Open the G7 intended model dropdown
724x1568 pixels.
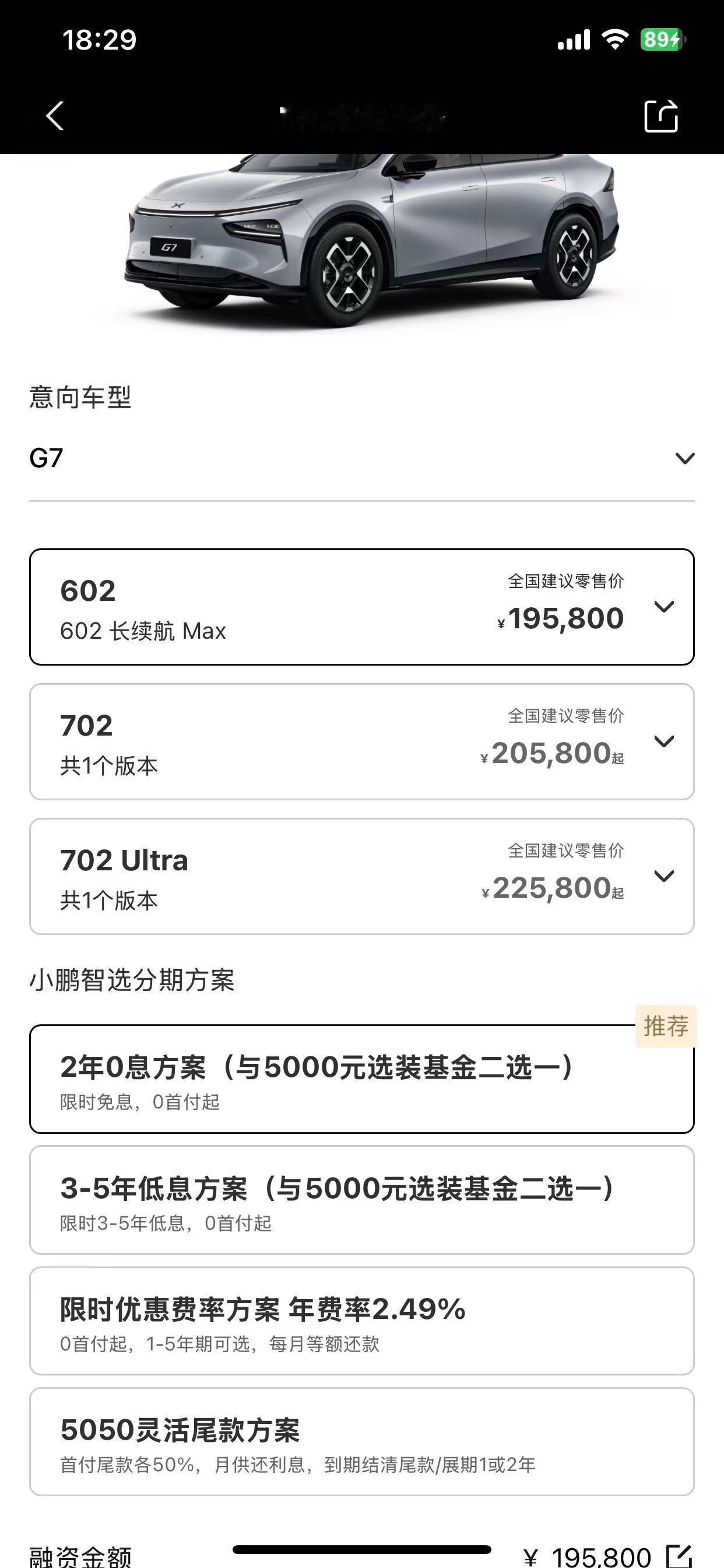click(362, 459)
